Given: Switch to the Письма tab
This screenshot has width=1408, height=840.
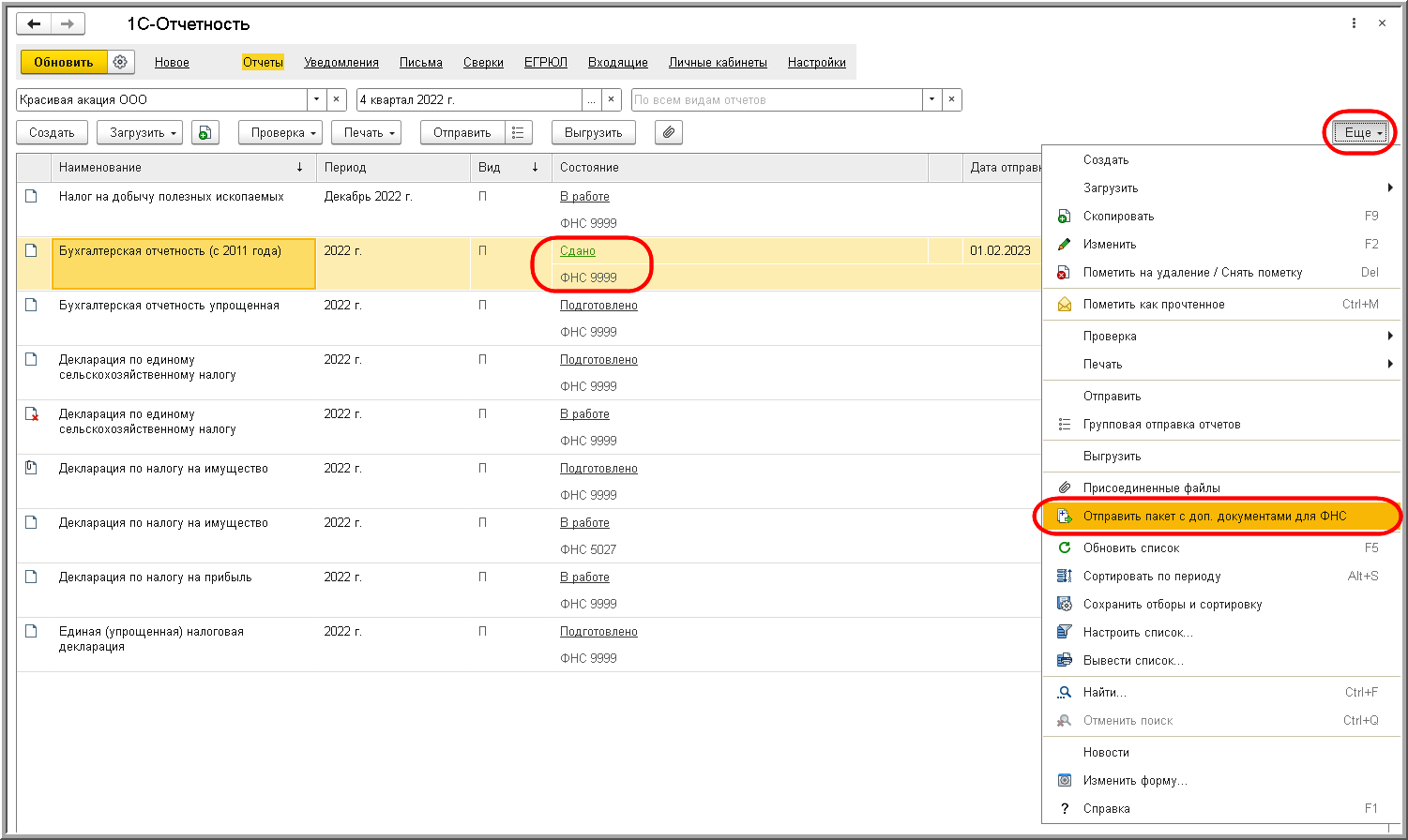Looking at the screenshot, I should click(421, 63).
